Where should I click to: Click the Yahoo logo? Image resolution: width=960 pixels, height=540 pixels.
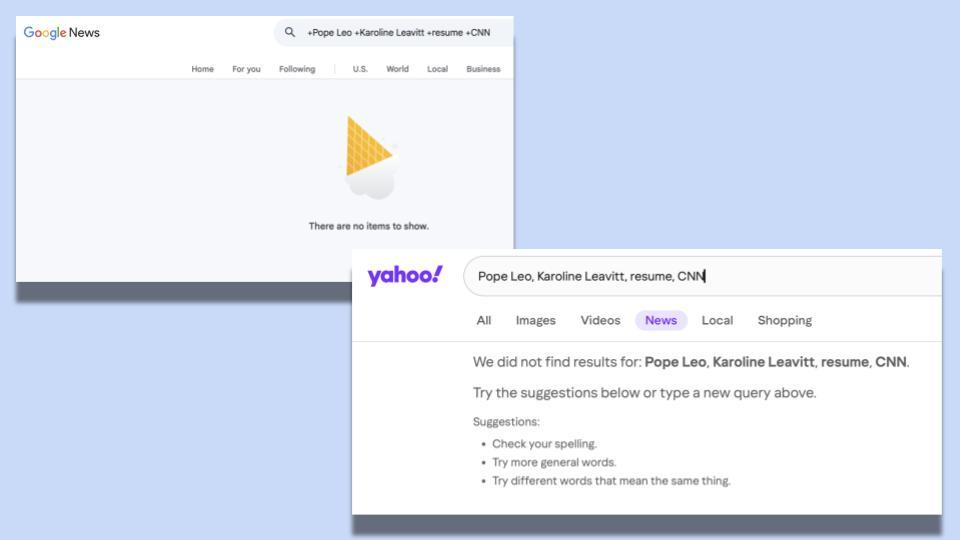click(405, 276)
